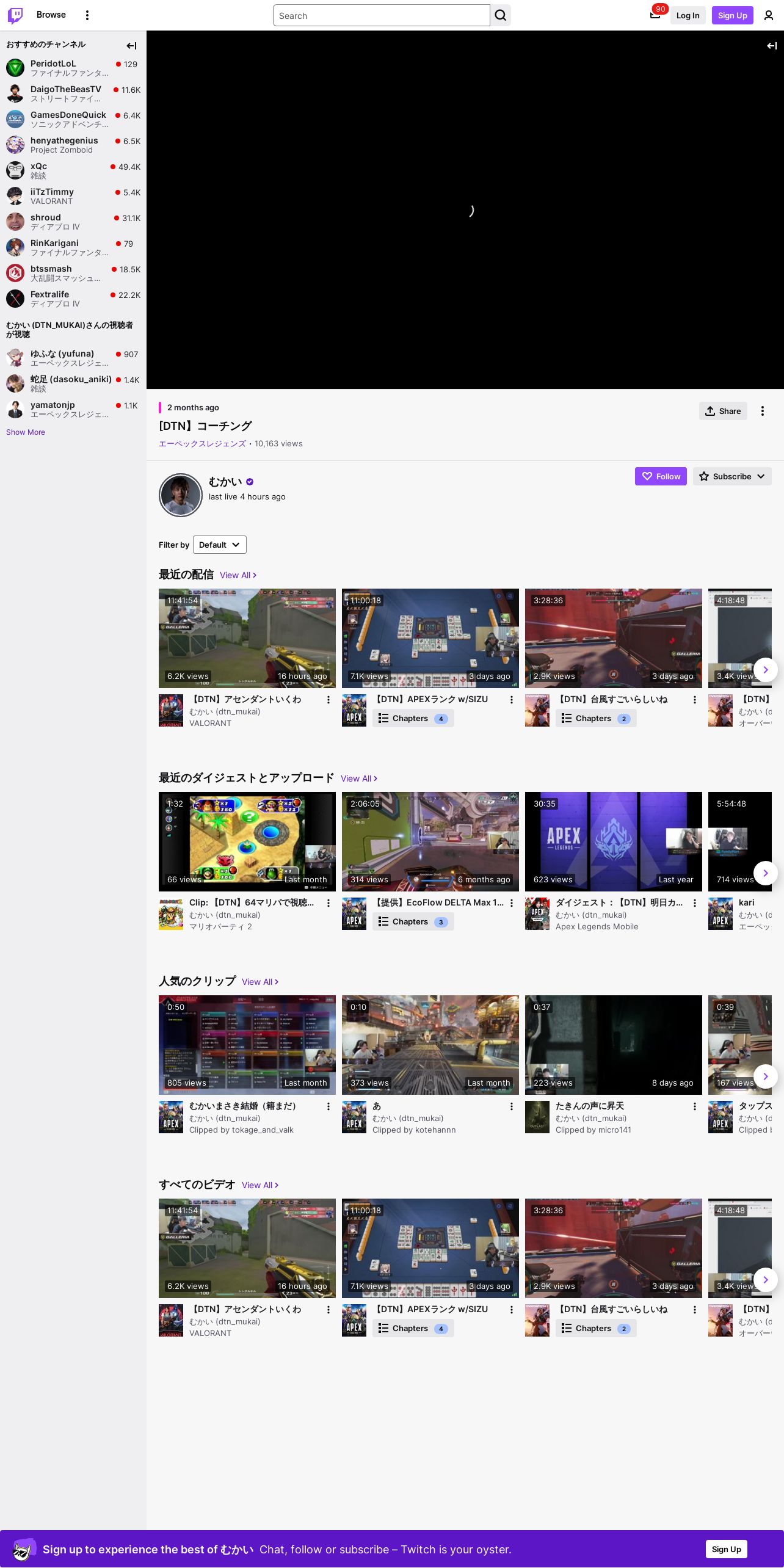784x1568 pixels.
Task: Open options for Clip 64マリパ video
Action: (328, 903)
